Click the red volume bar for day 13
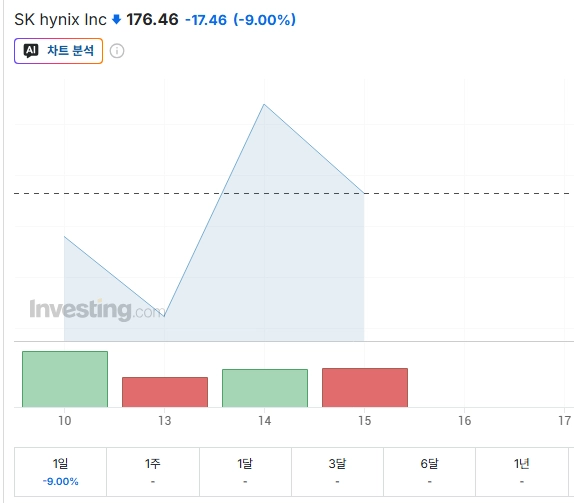The width and height of the screenshot is (574, 503). click(165, 392)
